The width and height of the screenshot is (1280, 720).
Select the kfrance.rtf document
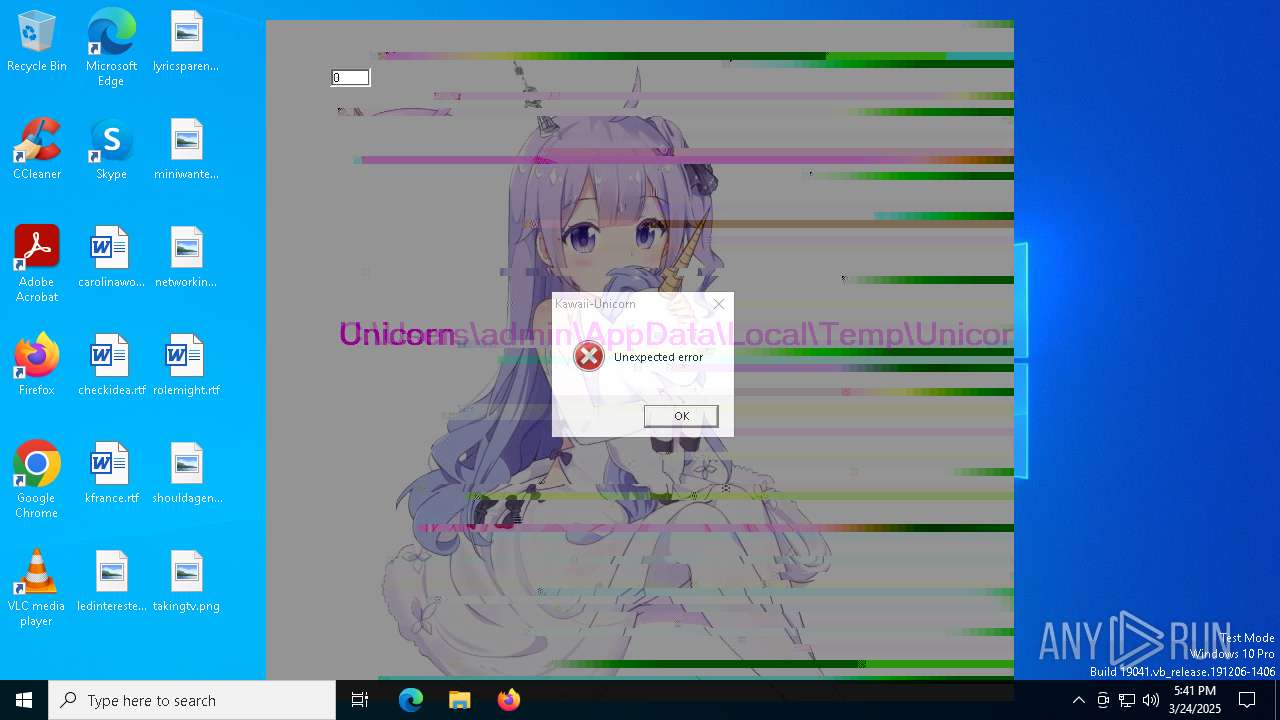click(x=111, y=473)
